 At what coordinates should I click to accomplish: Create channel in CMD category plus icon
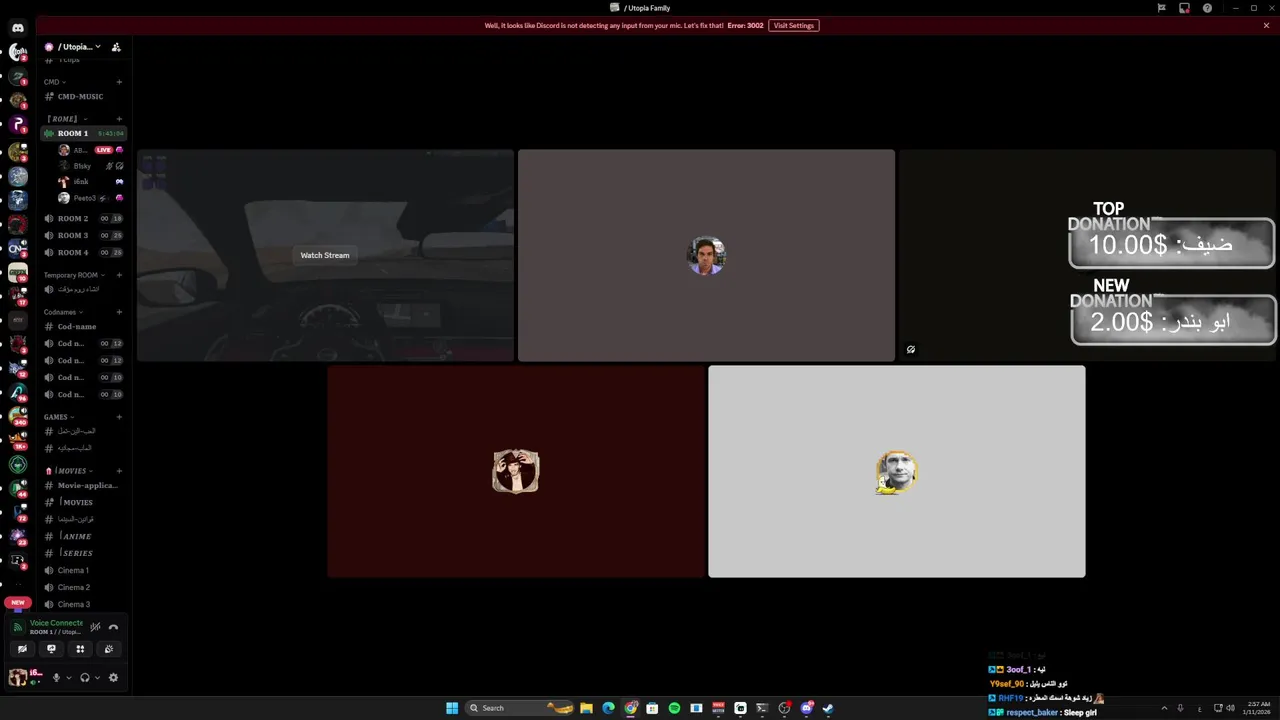pos(119,82)
